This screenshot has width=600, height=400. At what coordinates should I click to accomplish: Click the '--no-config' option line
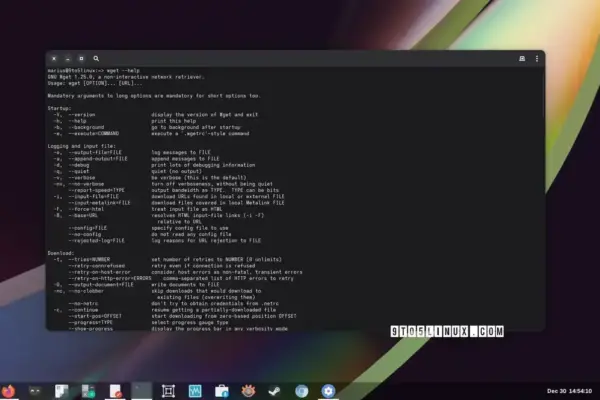pyautogui.click(x=150, y=234)
